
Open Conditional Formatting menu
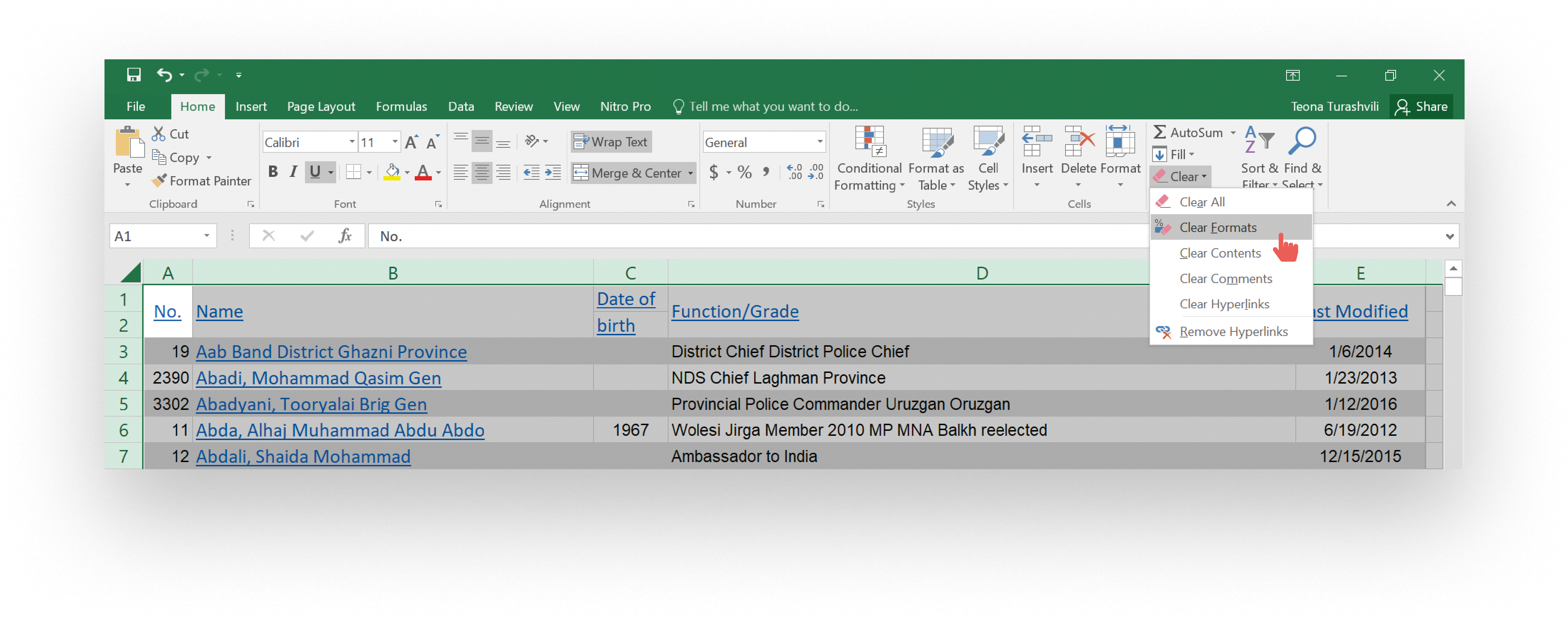(x=869, y=158)
